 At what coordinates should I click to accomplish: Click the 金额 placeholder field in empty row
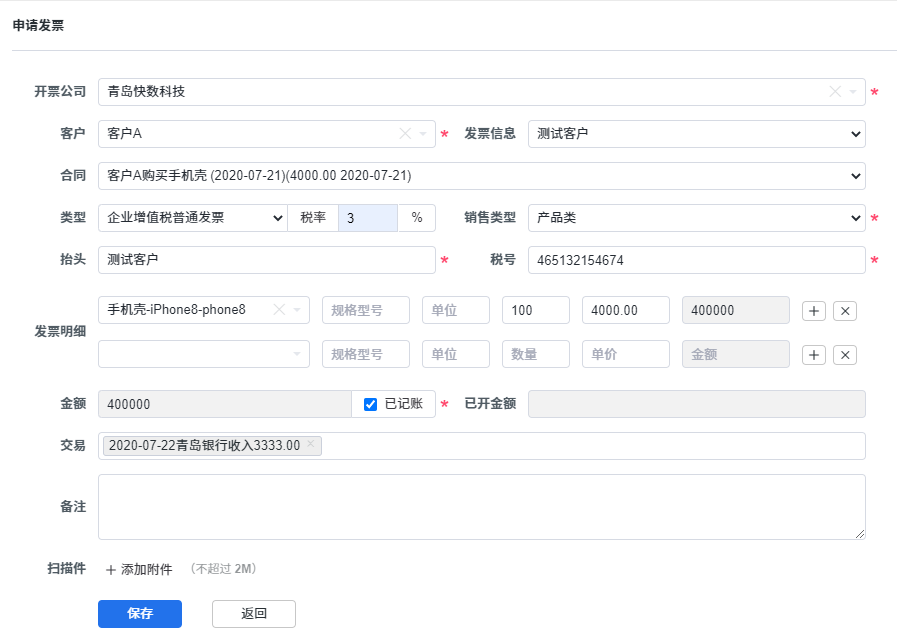(736, 354)
